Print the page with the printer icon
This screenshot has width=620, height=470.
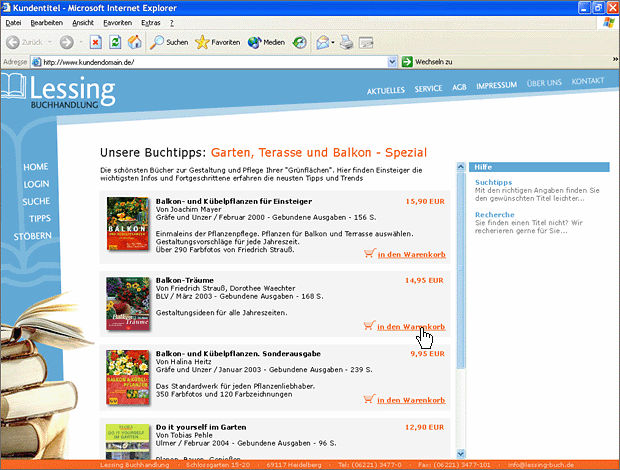click(x=347, y=42)
